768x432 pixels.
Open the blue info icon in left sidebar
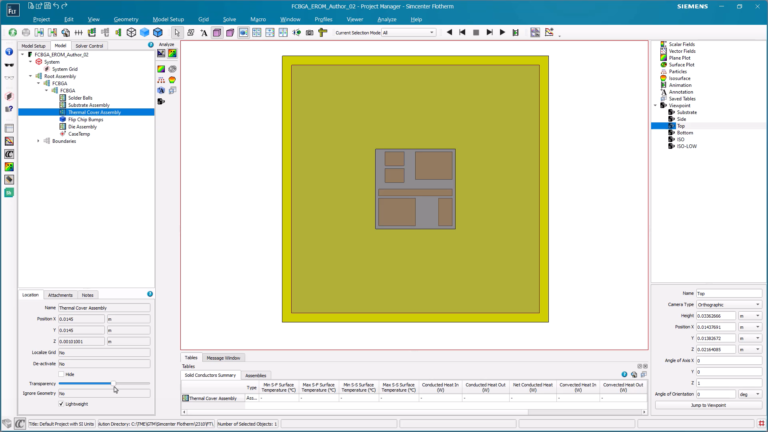(9, 51)
